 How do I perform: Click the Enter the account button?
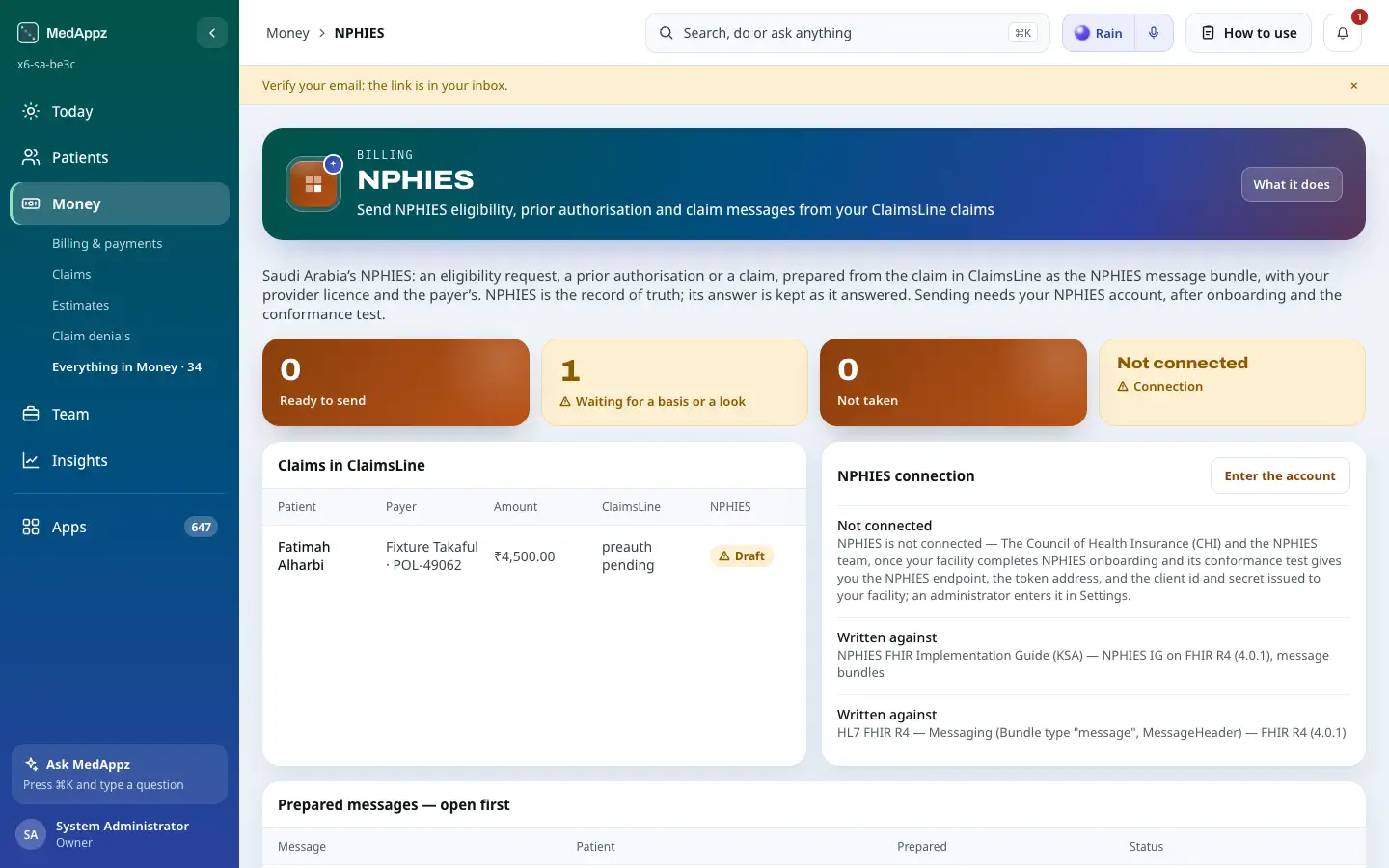click(x=1280, y=475)
